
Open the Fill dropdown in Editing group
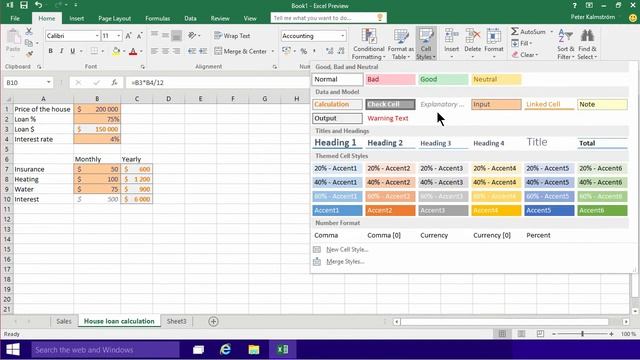point(522,43)
